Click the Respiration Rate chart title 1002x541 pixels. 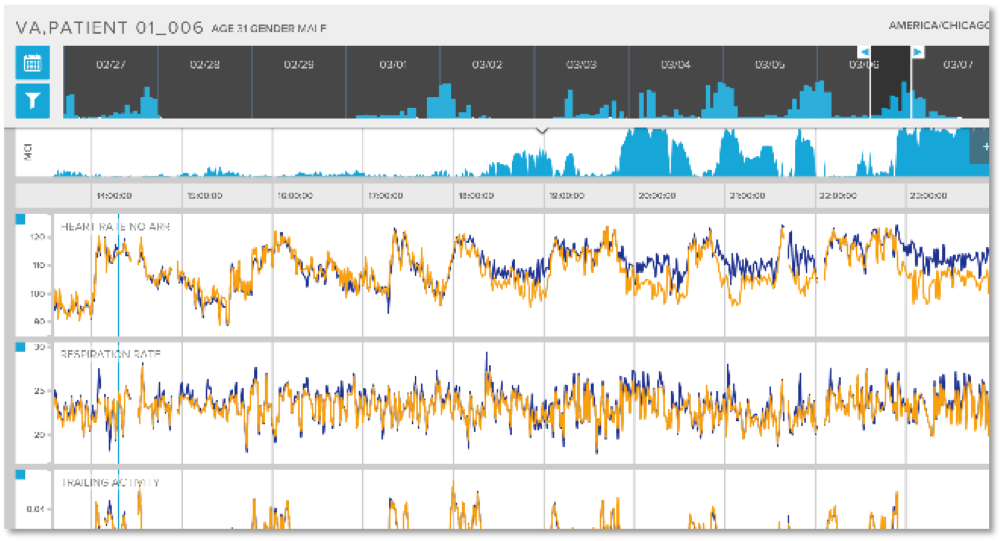[x=111, y=354]
